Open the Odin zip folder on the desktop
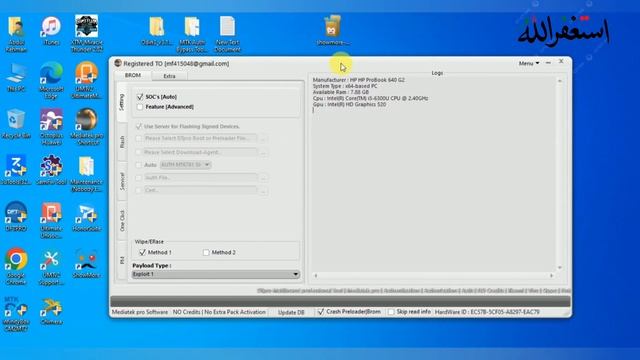The width and height of the screenshot is (640, 360). point(157,31)
